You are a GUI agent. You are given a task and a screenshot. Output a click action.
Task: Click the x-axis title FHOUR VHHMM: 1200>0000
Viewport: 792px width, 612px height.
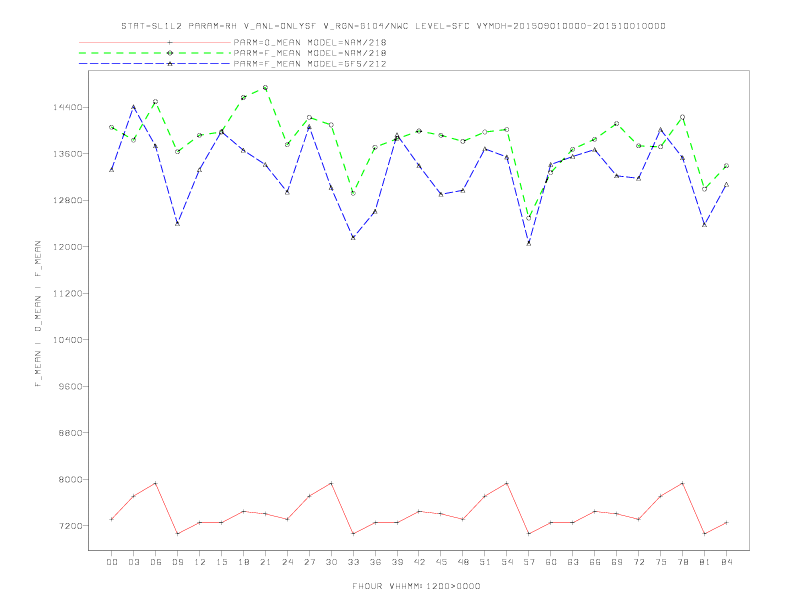(416, 586)
